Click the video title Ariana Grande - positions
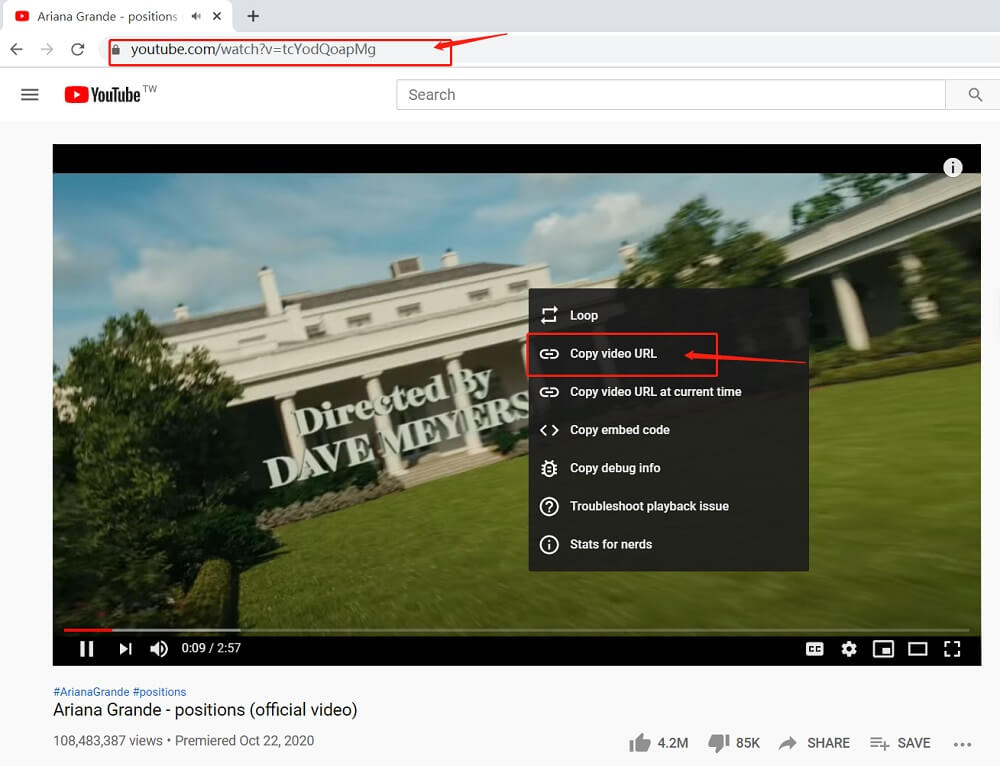Screen dimensions: 1000x766 (x=205, y=710)
